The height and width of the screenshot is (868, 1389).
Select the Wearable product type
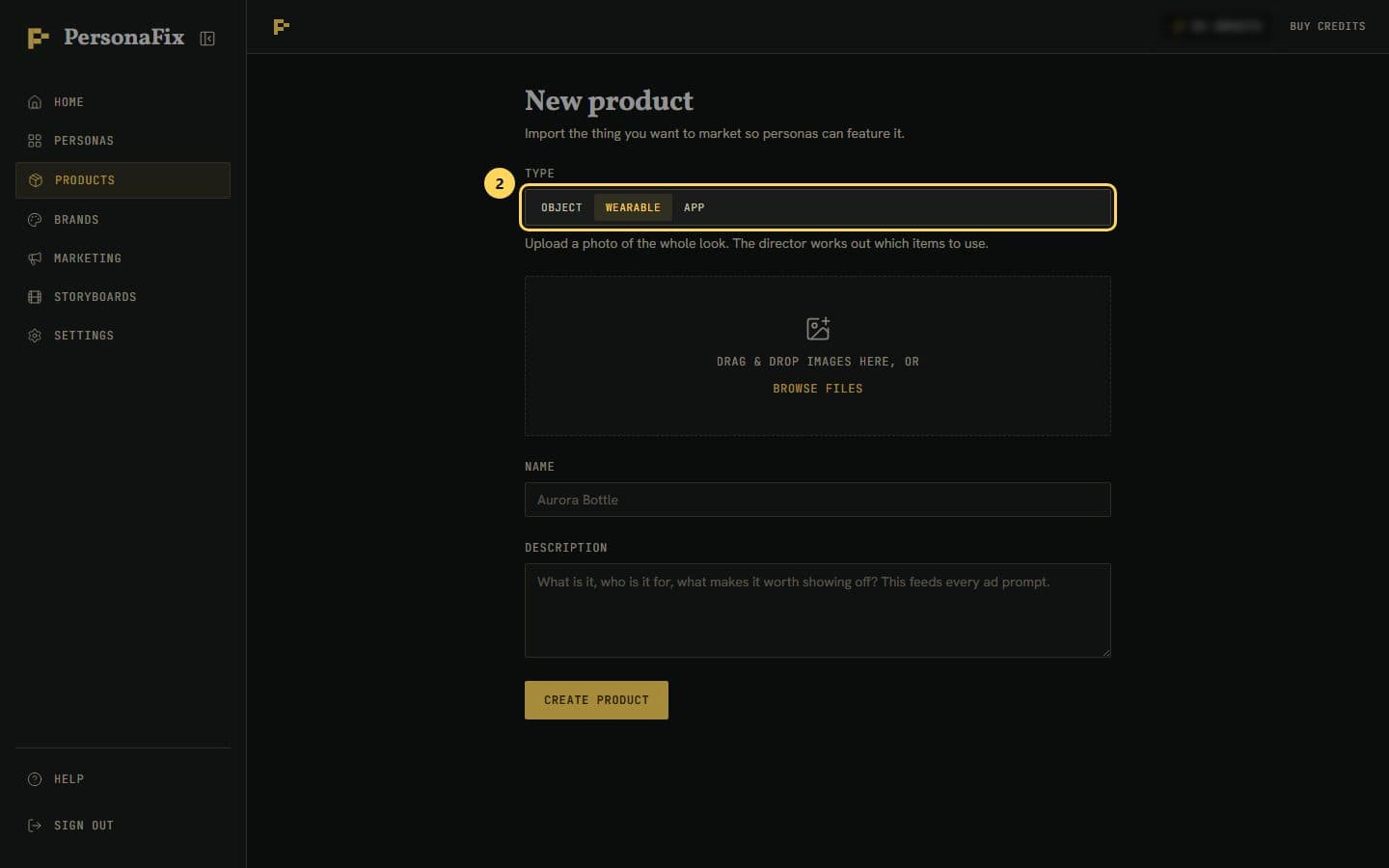tap(633, 207)
